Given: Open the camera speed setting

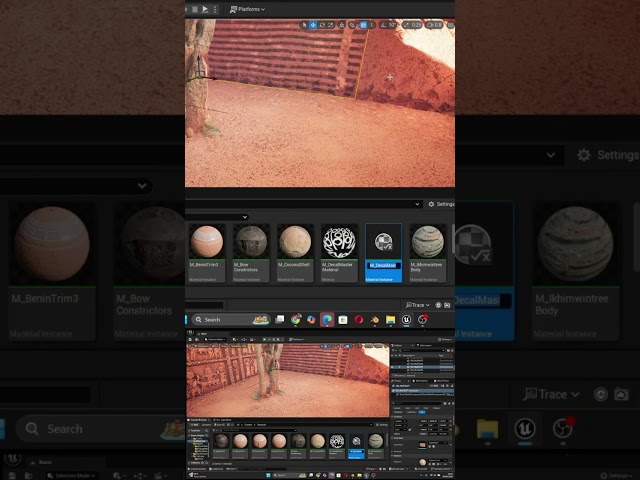Looking at the screenshot, I should click(x=434, y=25).
